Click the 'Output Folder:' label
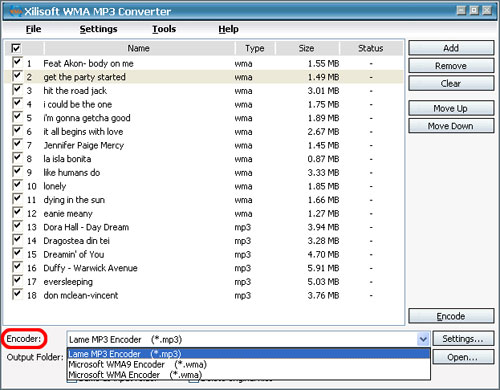The image size is (500, 390). [35, 357]
